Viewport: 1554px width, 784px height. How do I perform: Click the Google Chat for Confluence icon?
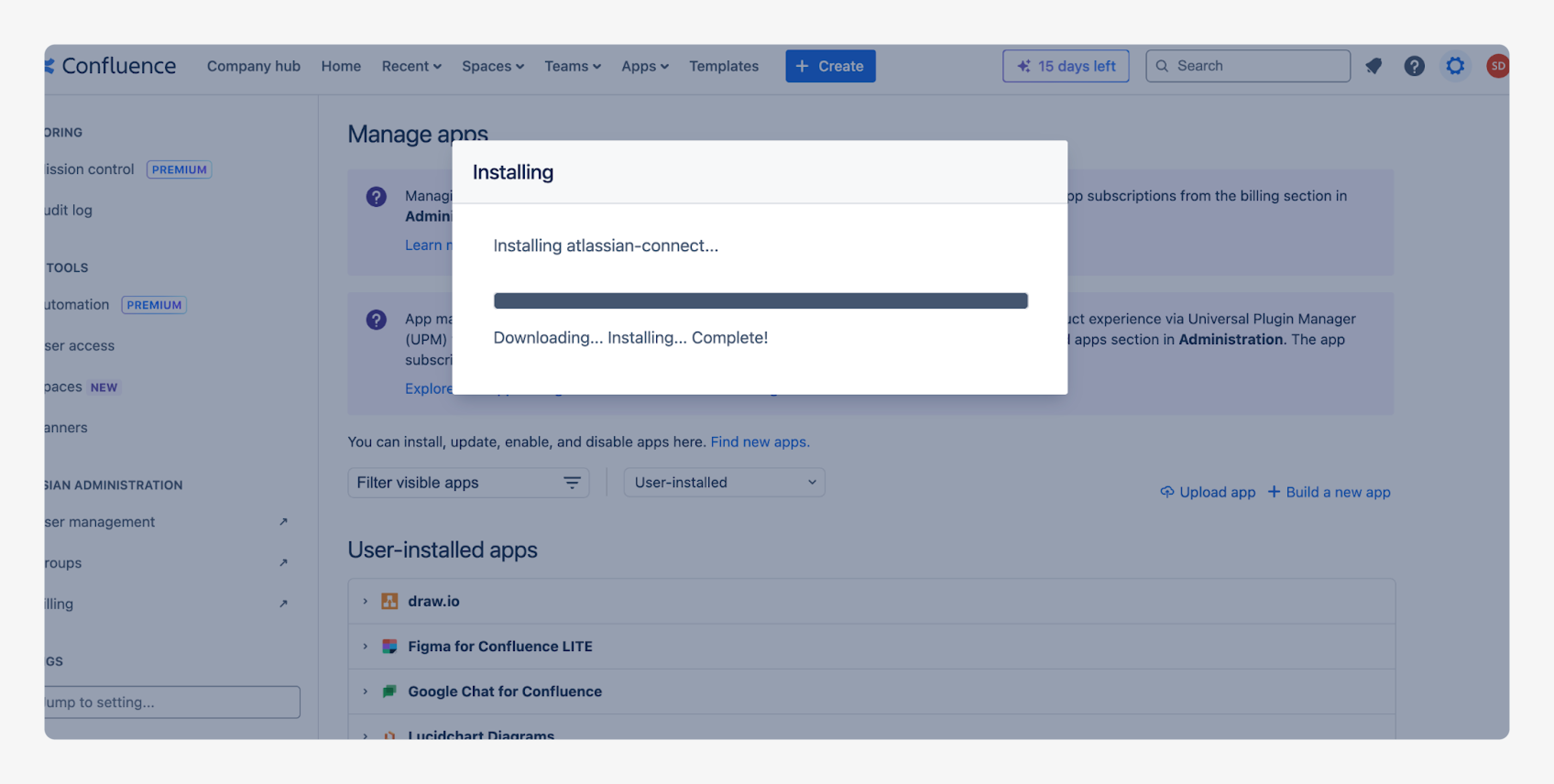(x=389, y=692)
